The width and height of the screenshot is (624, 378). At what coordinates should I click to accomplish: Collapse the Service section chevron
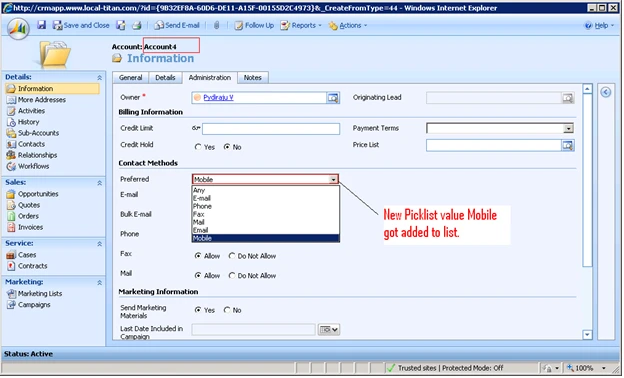pyautogui.click(x=99, y=244)
